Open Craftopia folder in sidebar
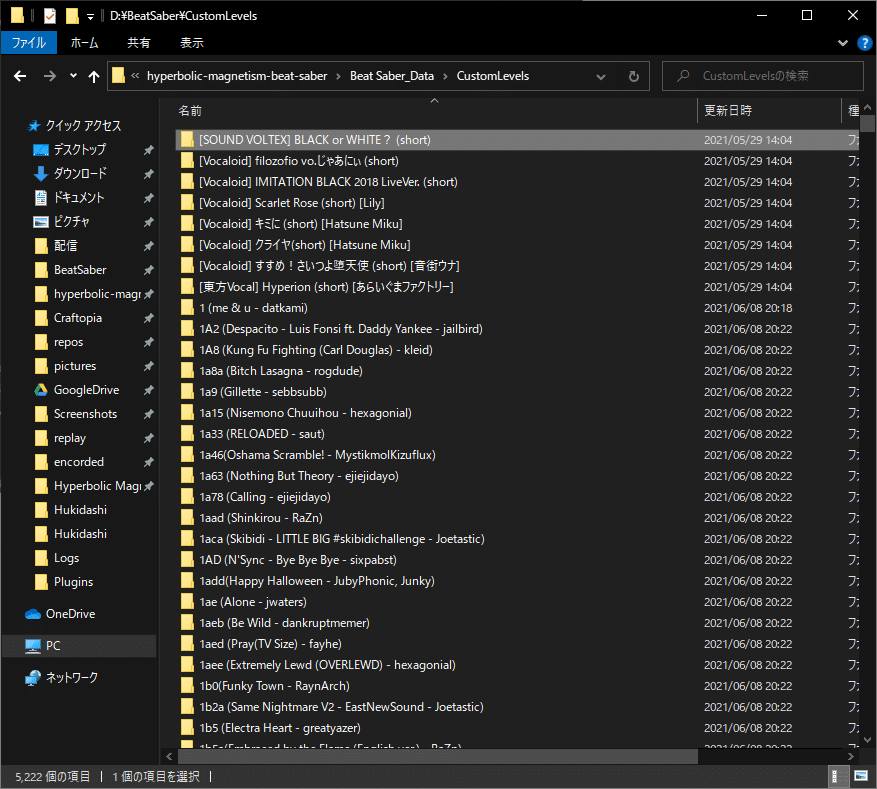Viewport: 877px width, 789px height. [x=78, y=318]
